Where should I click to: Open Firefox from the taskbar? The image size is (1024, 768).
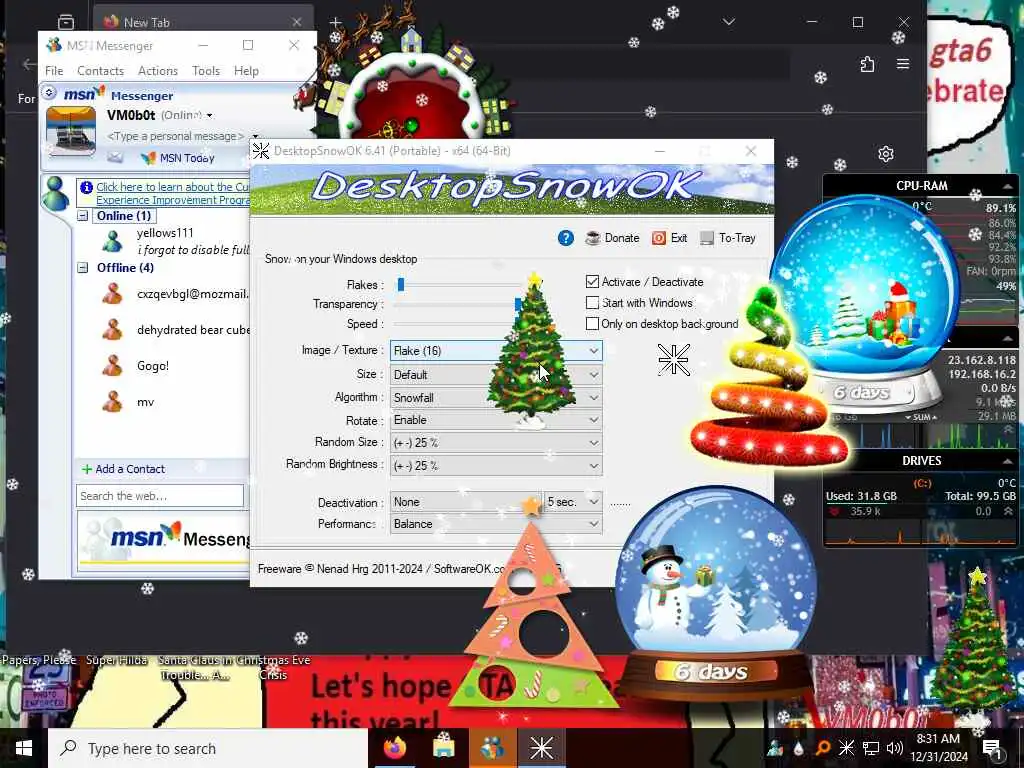click(395, 748)
